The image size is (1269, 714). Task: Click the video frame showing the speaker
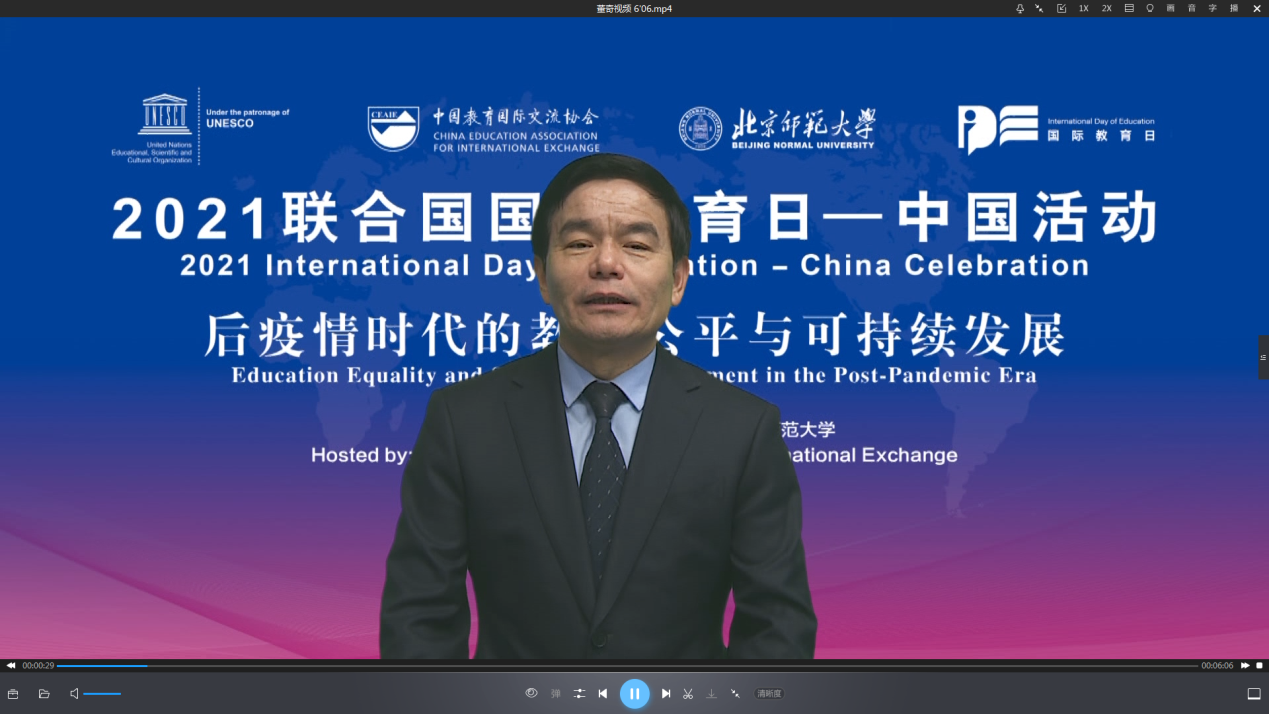pos(634,339)
